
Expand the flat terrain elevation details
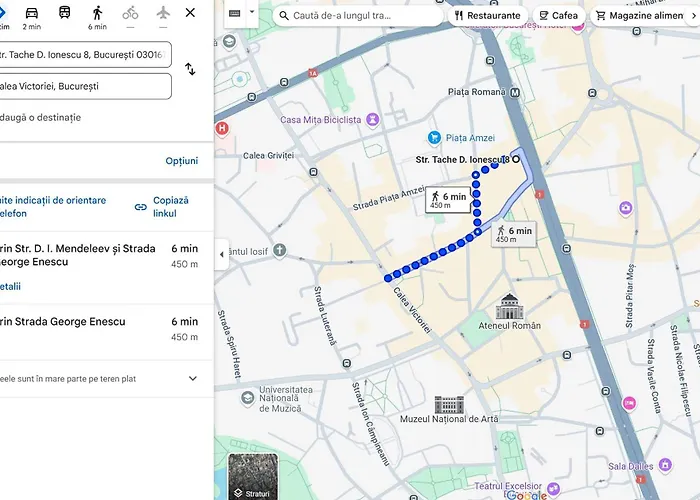tap(193, 379)
